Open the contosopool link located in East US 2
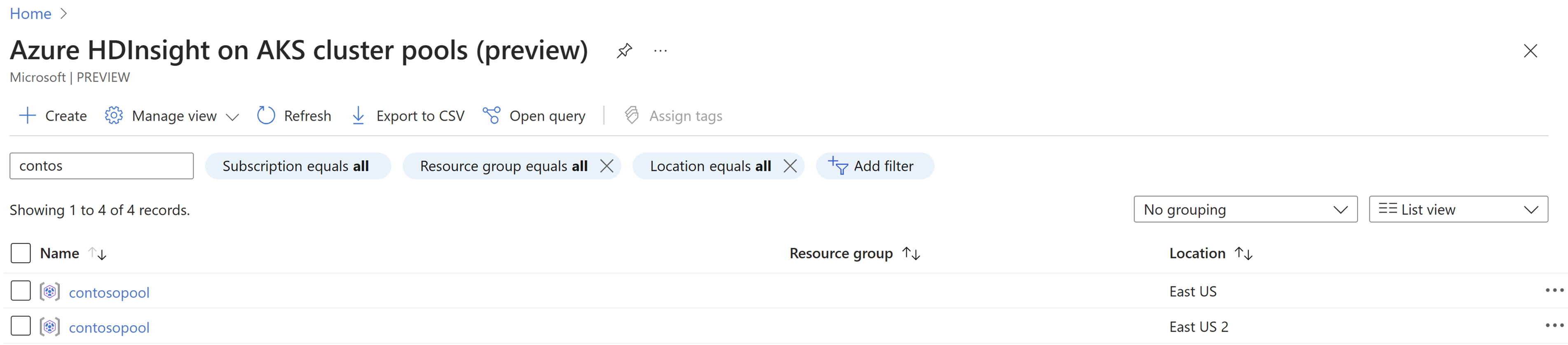The width and height of the screenshot is (1568, 345). 109,328
